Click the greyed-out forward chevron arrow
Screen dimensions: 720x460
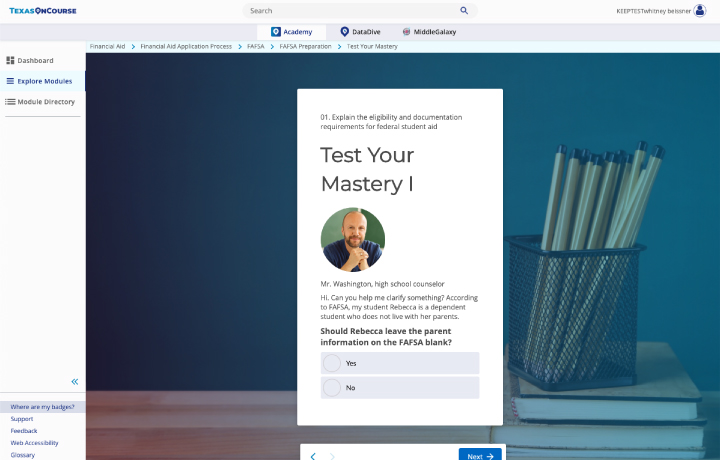332,456
